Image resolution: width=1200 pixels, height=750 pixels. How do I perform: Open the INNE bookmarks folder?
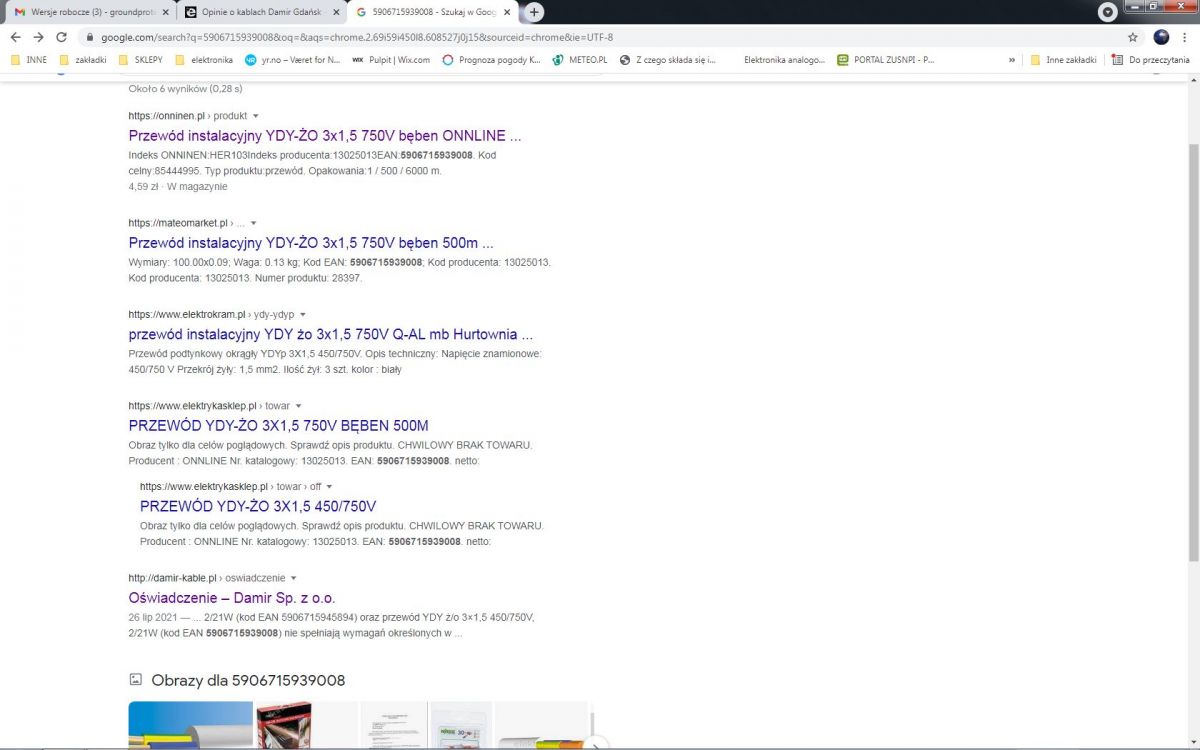click(29, 60)
